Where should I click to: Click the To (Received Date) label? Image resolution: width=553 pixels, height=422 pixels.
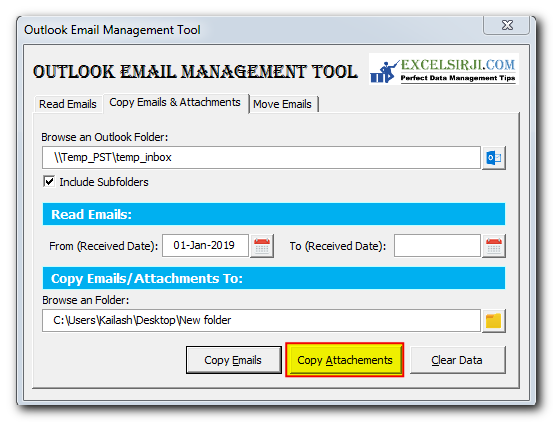(x=338, y=246)
